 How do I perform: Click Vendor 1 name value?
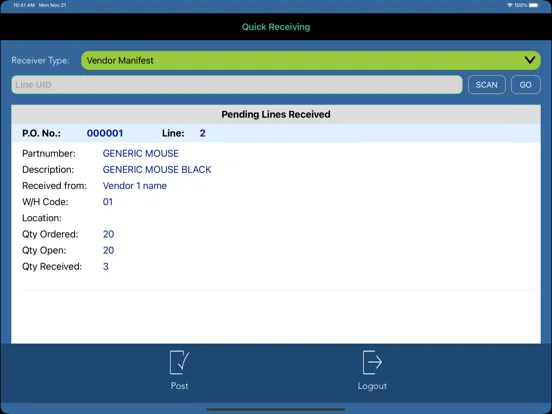tap(134, 186)
